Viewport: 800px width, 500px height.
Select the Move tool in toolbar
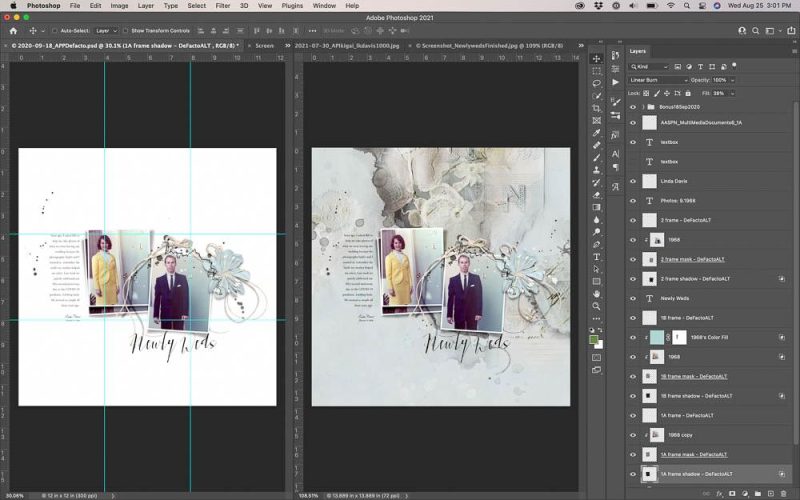pos(596,59)
